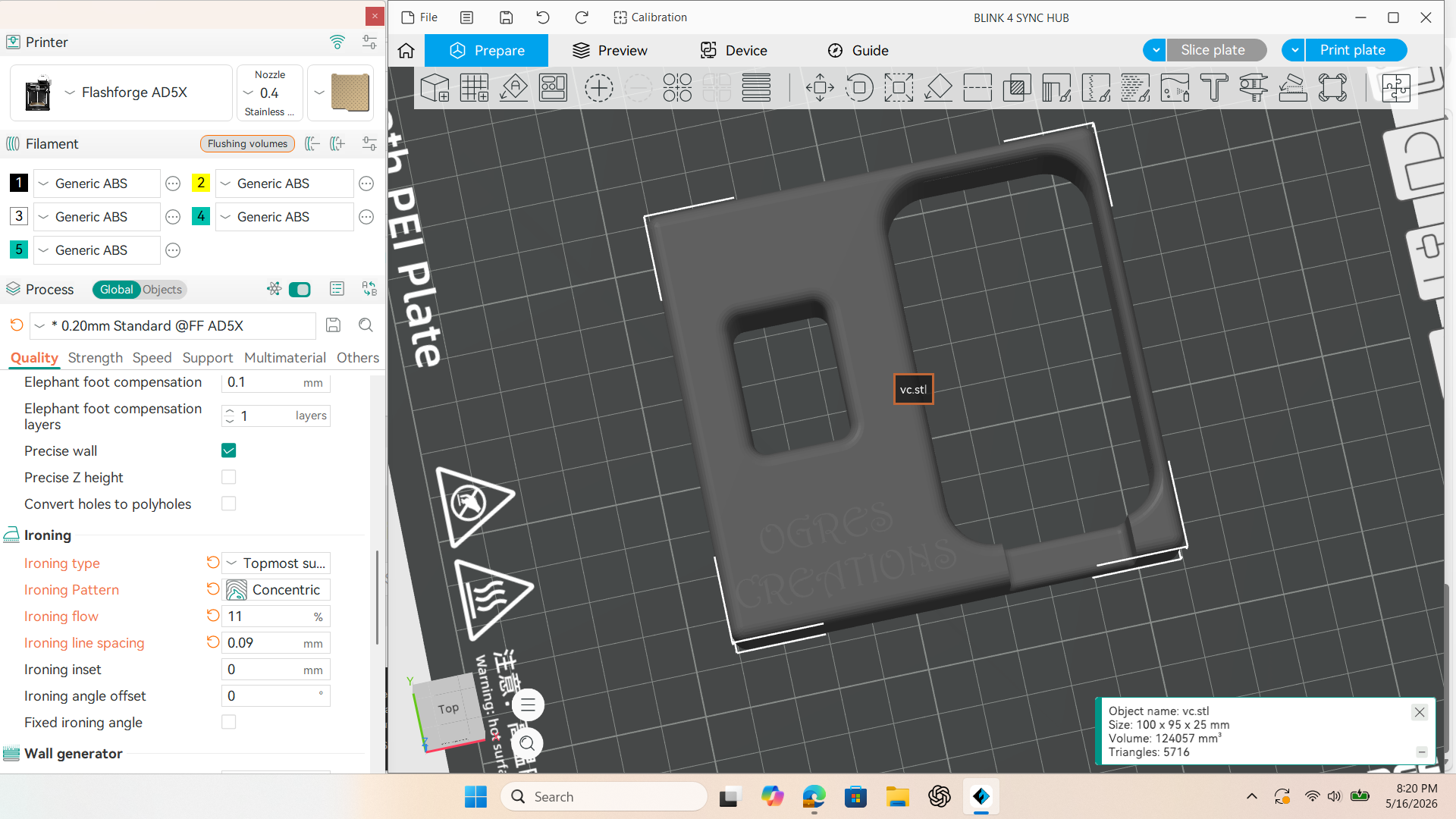Select the Text emboss tool
Viewport: 1456px width, 819px height.
[x=1214, y=88]
